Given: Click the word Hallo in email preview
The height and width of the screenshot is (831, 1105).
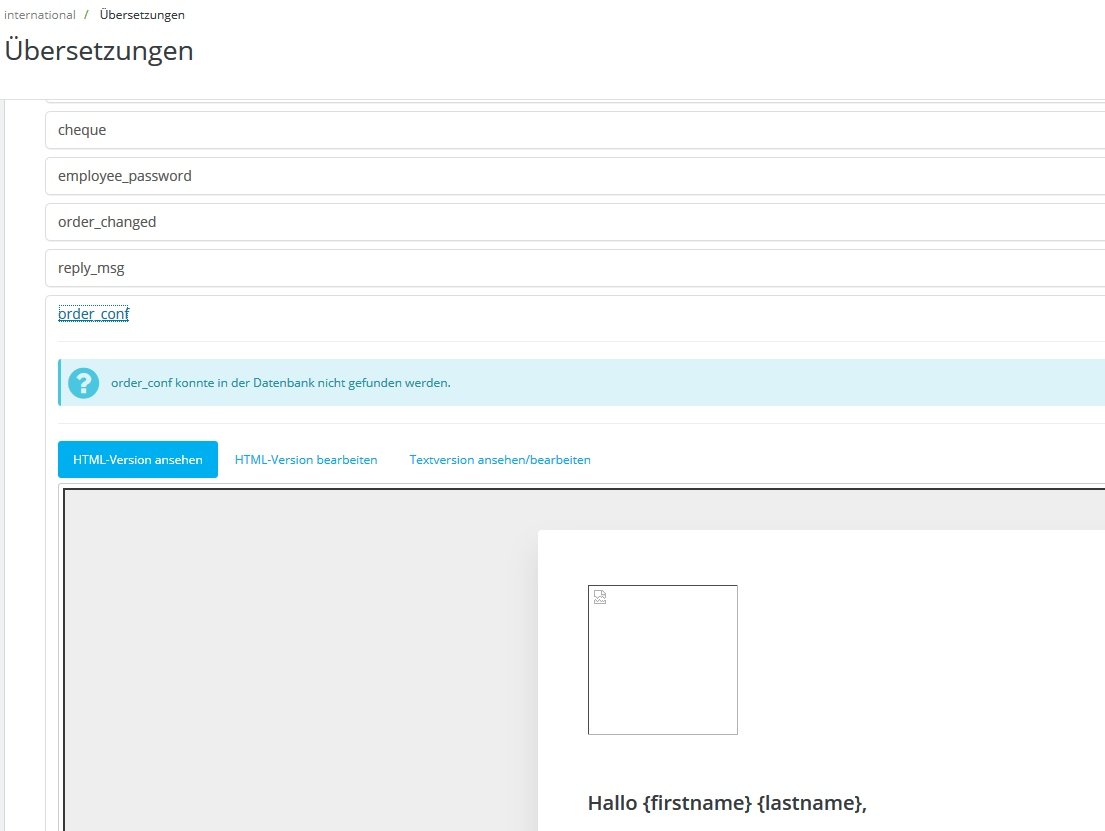Looking at the screenshot, I should (x=612, y=803).
